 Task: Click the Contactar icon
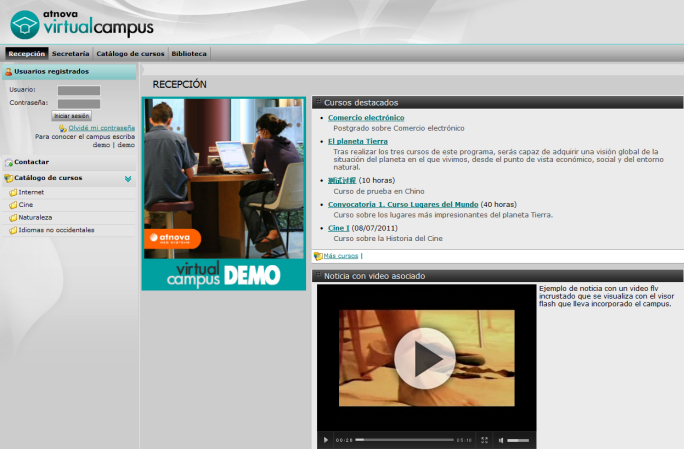pos(9,162)
